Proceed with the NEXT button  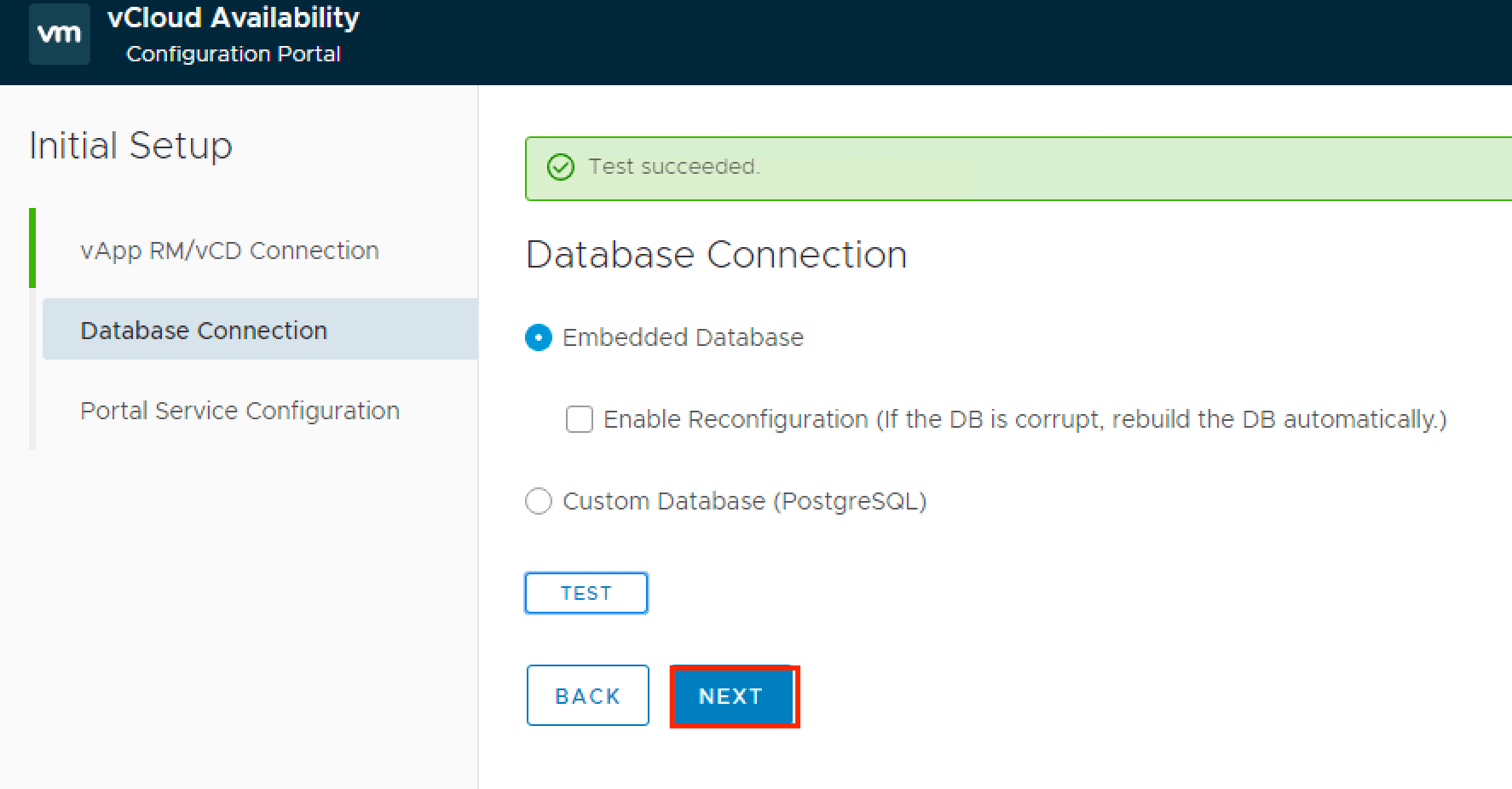[x=732, y=696]
